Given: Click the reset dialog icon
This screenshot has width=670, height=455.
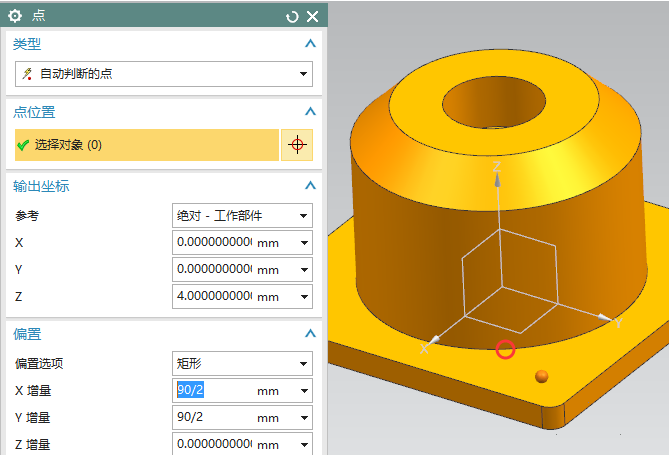Looking at the screenshot, I should coord(292,16).
